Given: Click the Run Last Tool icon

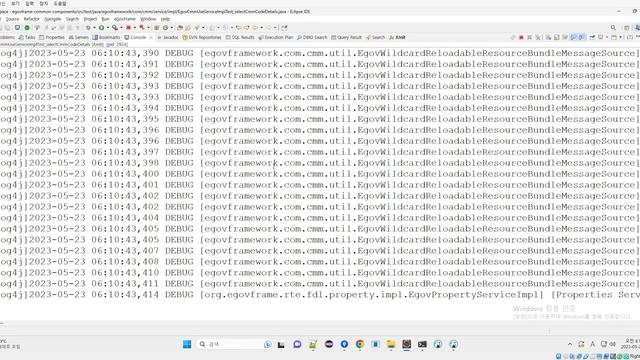Looking at the screenshot, I should (x=115, y=28).
